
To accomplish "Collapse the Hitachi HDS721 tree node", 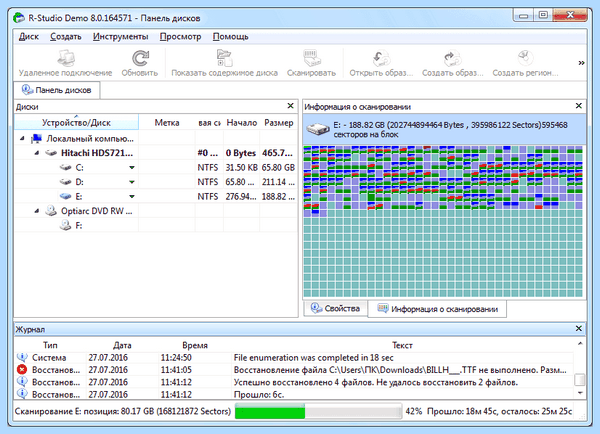I will [x=37, y=153].
